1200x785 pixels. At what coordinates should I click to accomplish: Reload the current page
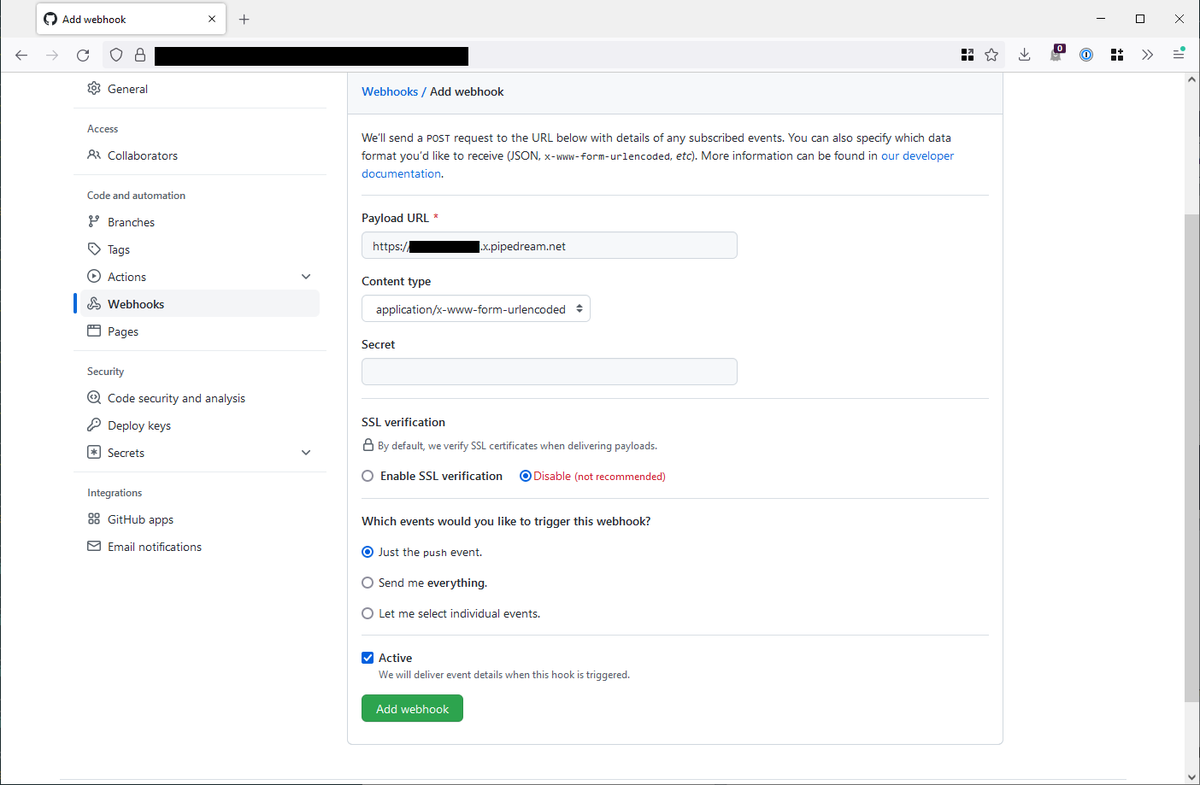pyautogui.click(x=83, y=55)
